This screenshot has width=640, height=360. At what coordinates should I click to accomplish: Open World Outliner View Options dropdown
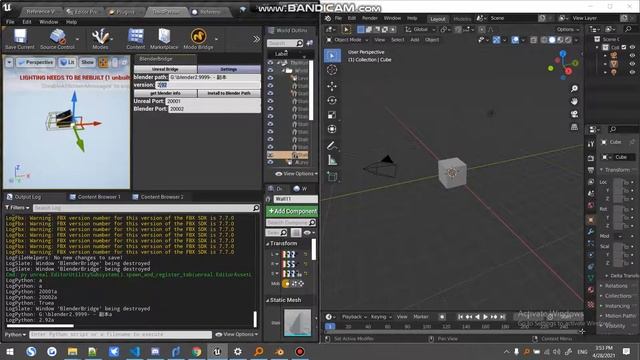tap(296, 174)
